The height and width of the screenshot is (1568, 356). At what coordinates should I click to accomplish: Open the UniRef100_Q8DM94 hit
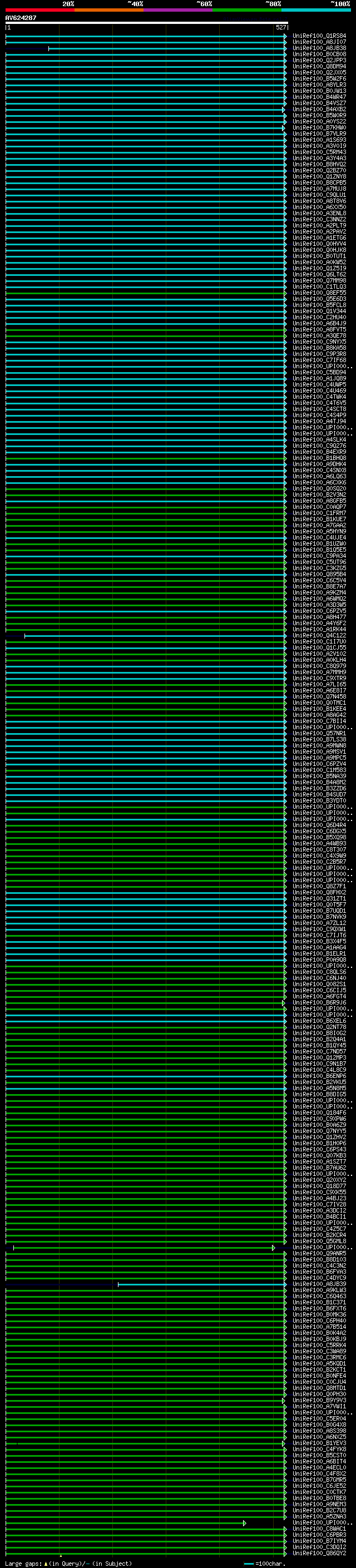[319, 66]
